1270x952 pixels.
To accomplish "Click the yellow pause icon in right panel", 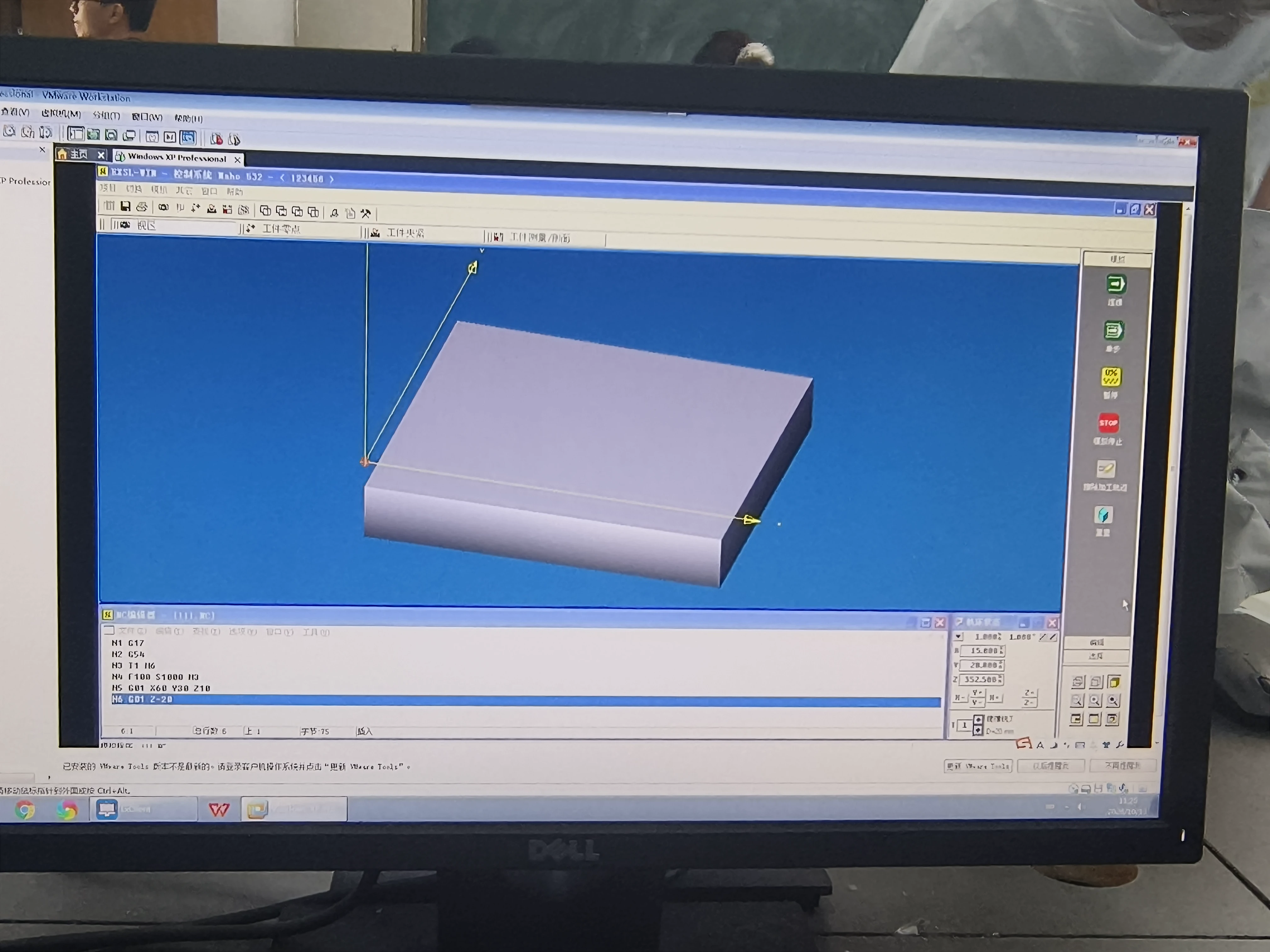I will pyautogui.click(x=1111, y=377).
